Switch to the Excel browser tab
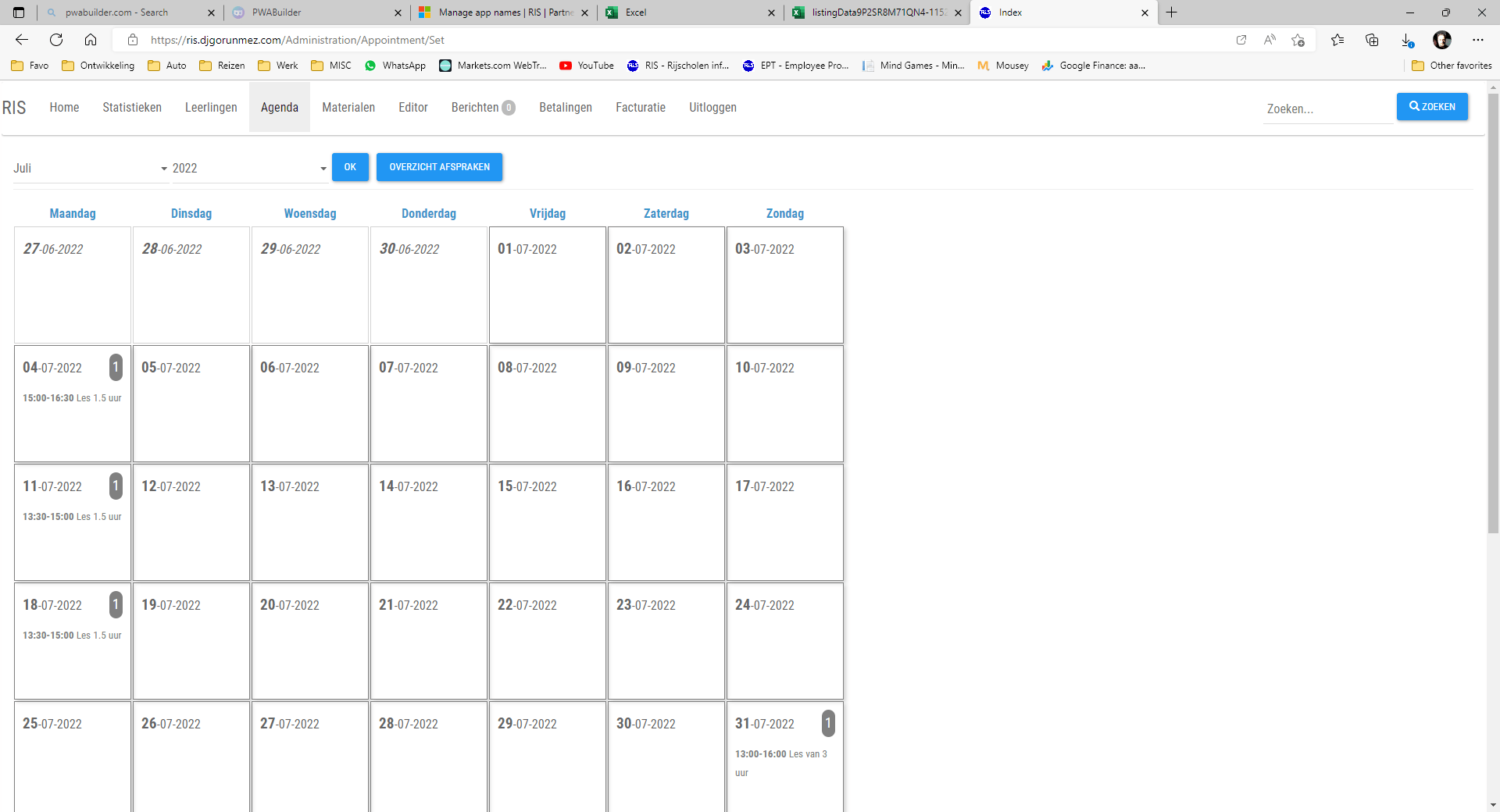1500x812 pixels. click(x=691, y=12)
